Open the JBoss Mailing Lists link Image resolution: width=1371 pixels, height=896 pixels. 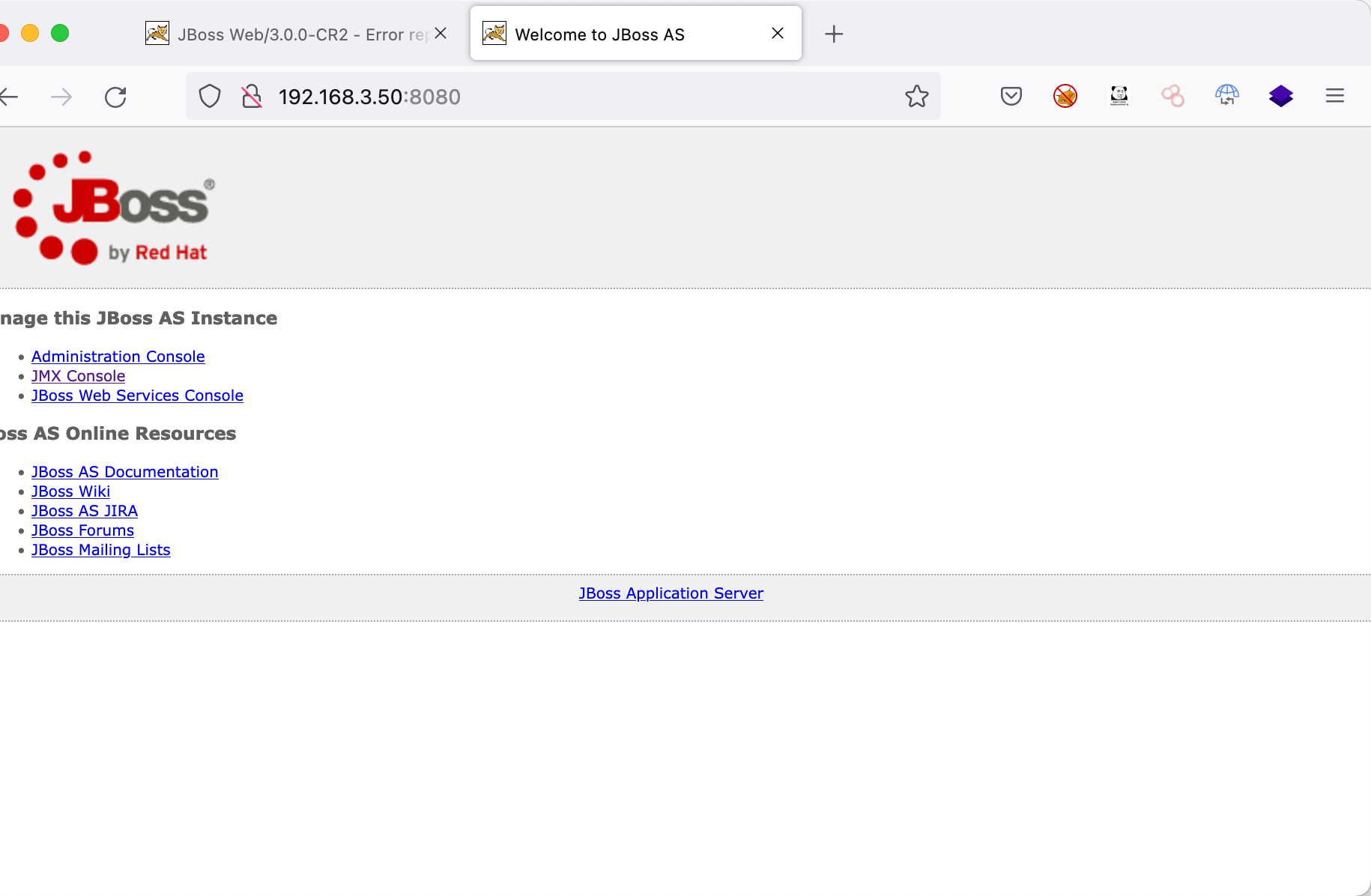coord(100,550)
